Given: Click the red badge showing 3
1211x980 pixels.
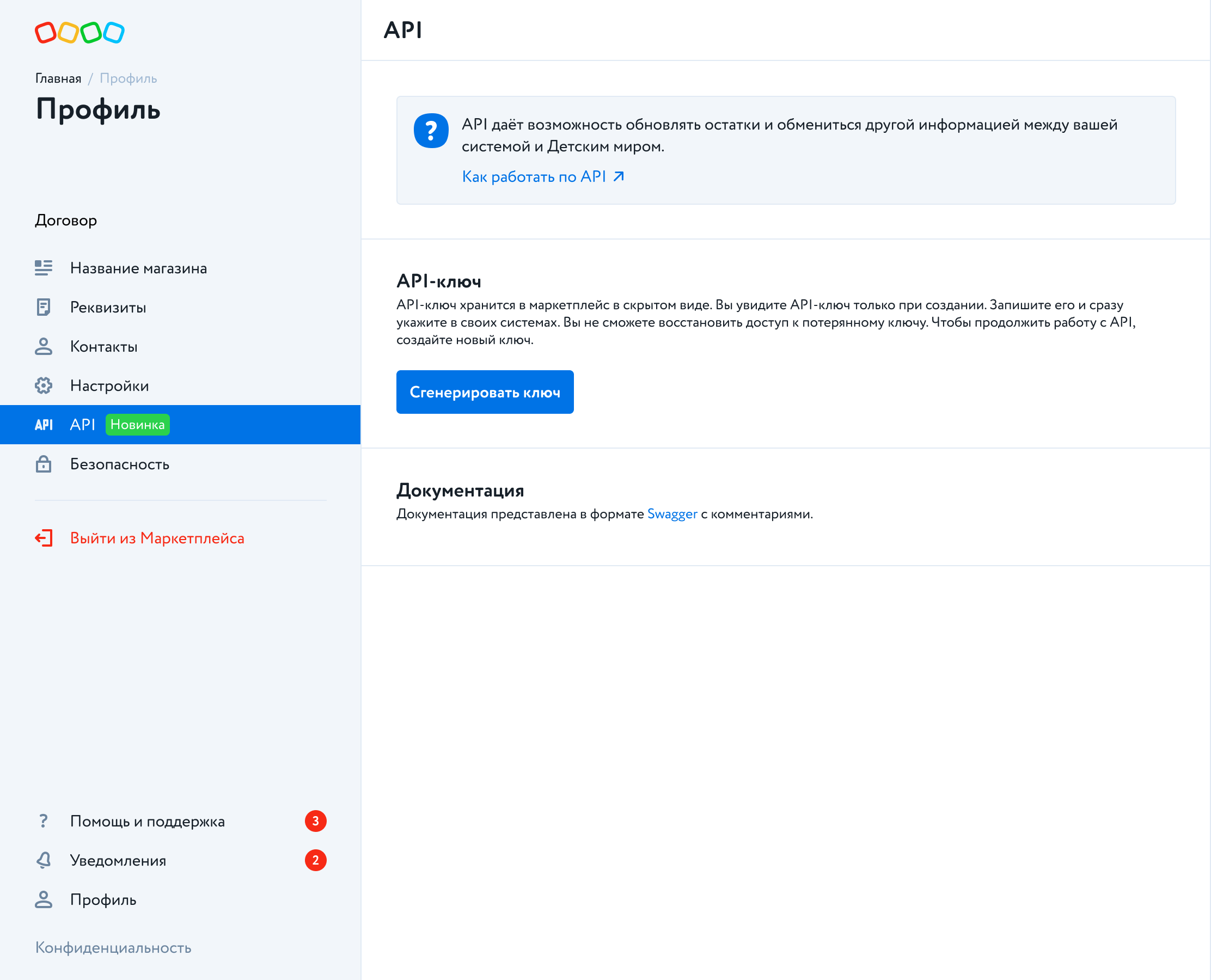Looking at the screenshot, I should coord(316,821).
